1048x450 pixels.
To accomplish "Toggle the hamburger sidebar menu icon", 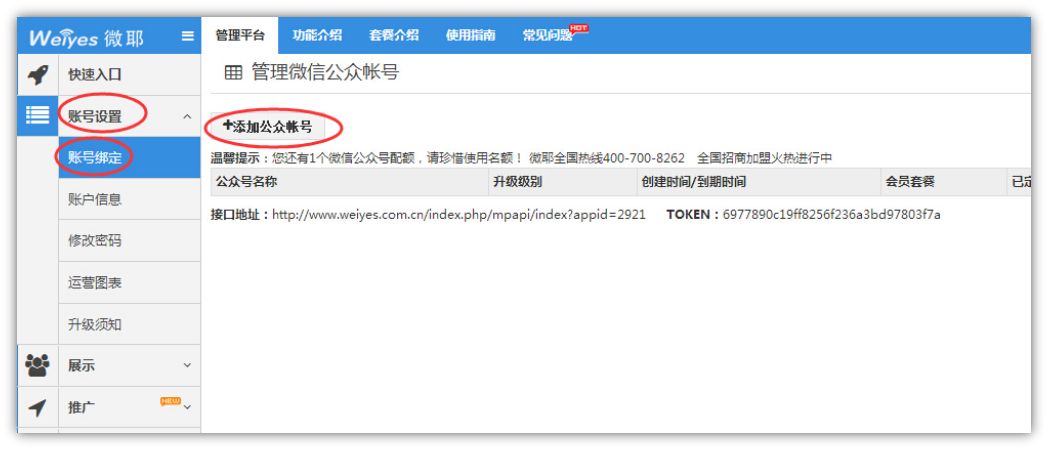I will coord(188,37).
